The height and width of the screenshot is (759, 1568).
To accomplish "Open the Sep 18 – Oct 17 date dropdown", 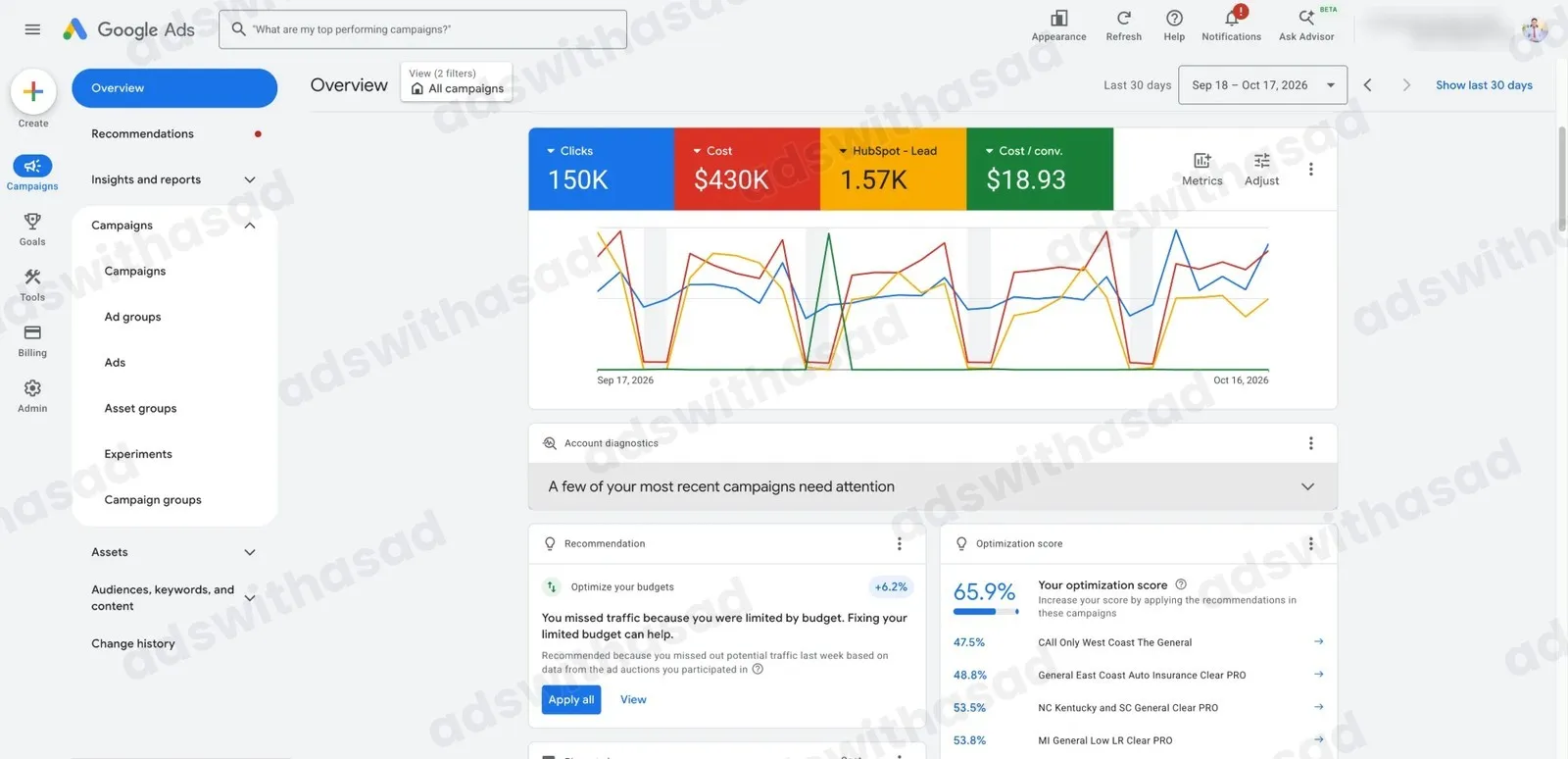I will (1262, 85).
